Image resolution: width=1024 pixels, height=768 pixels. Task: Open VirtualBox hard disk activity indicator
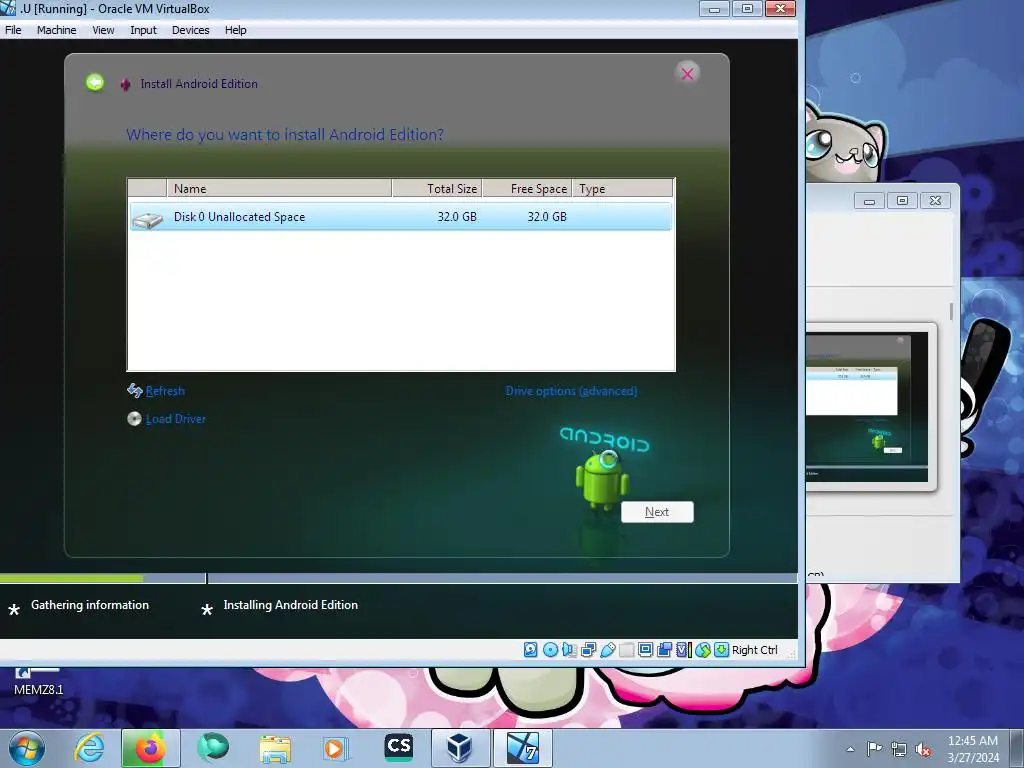pyautogui.click(x=531, y=650)
